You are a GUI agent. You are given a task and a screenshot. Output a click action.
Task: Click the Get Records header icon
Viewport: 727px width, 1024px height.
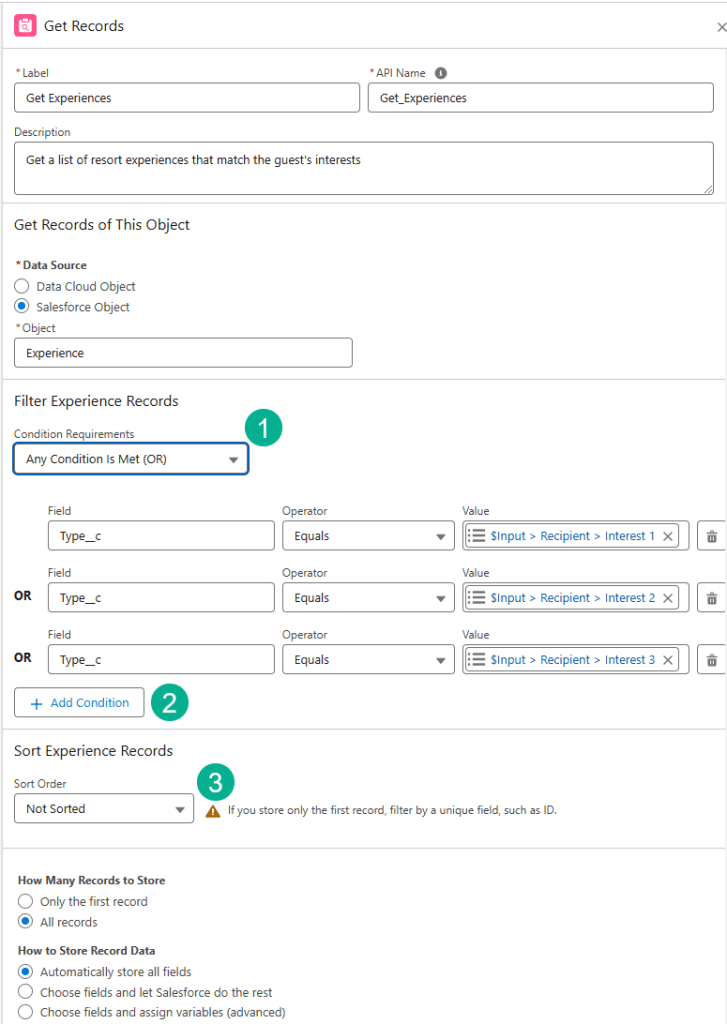(25, 26)
